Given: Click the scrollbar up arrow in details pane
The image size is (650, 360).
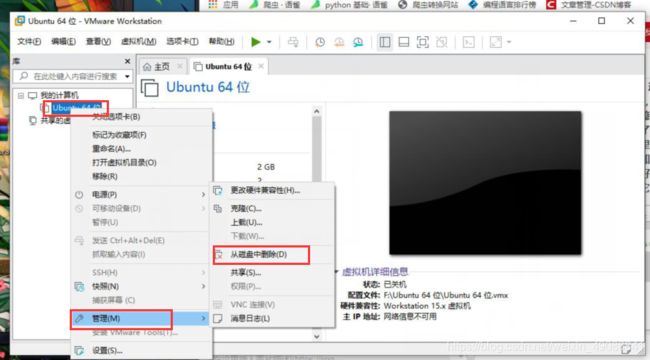Looking at the screenshot, I should [317, 111].
